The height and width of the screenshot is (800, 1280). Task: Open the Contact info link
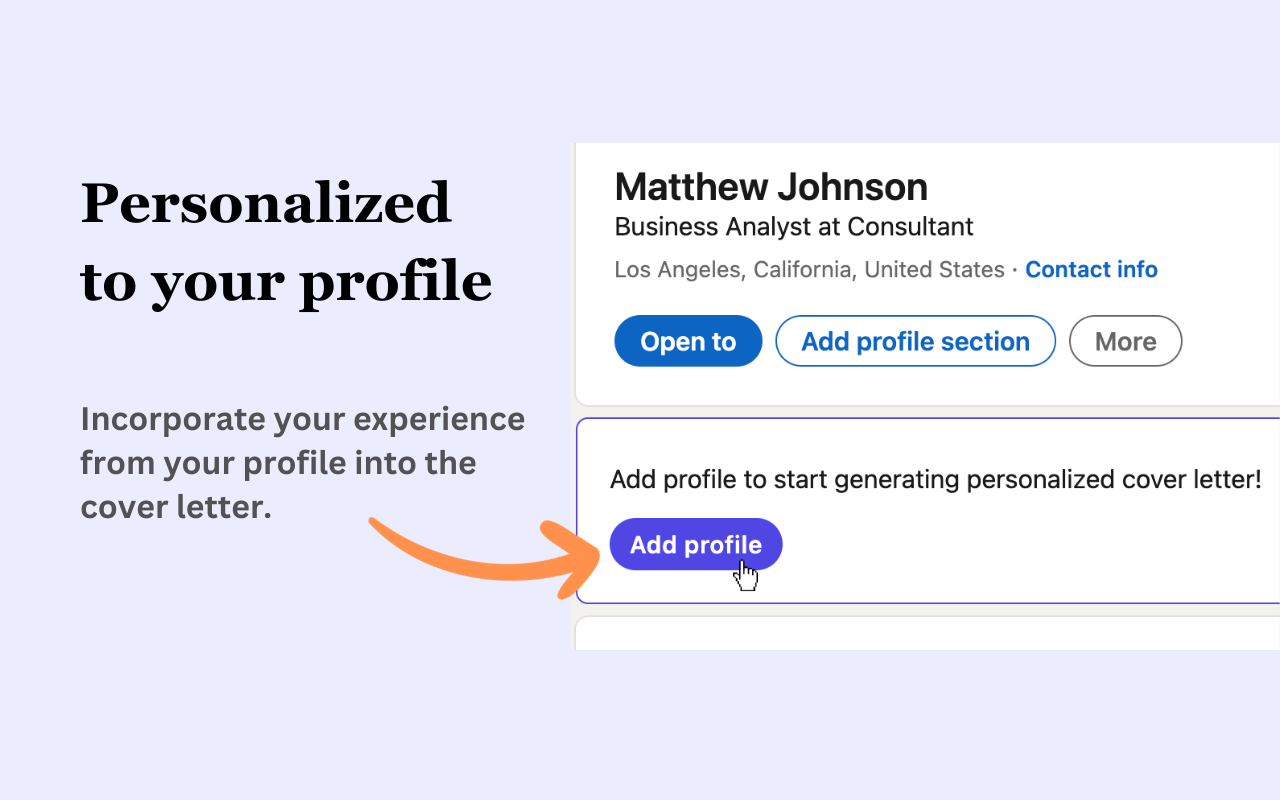[1091, 270]
